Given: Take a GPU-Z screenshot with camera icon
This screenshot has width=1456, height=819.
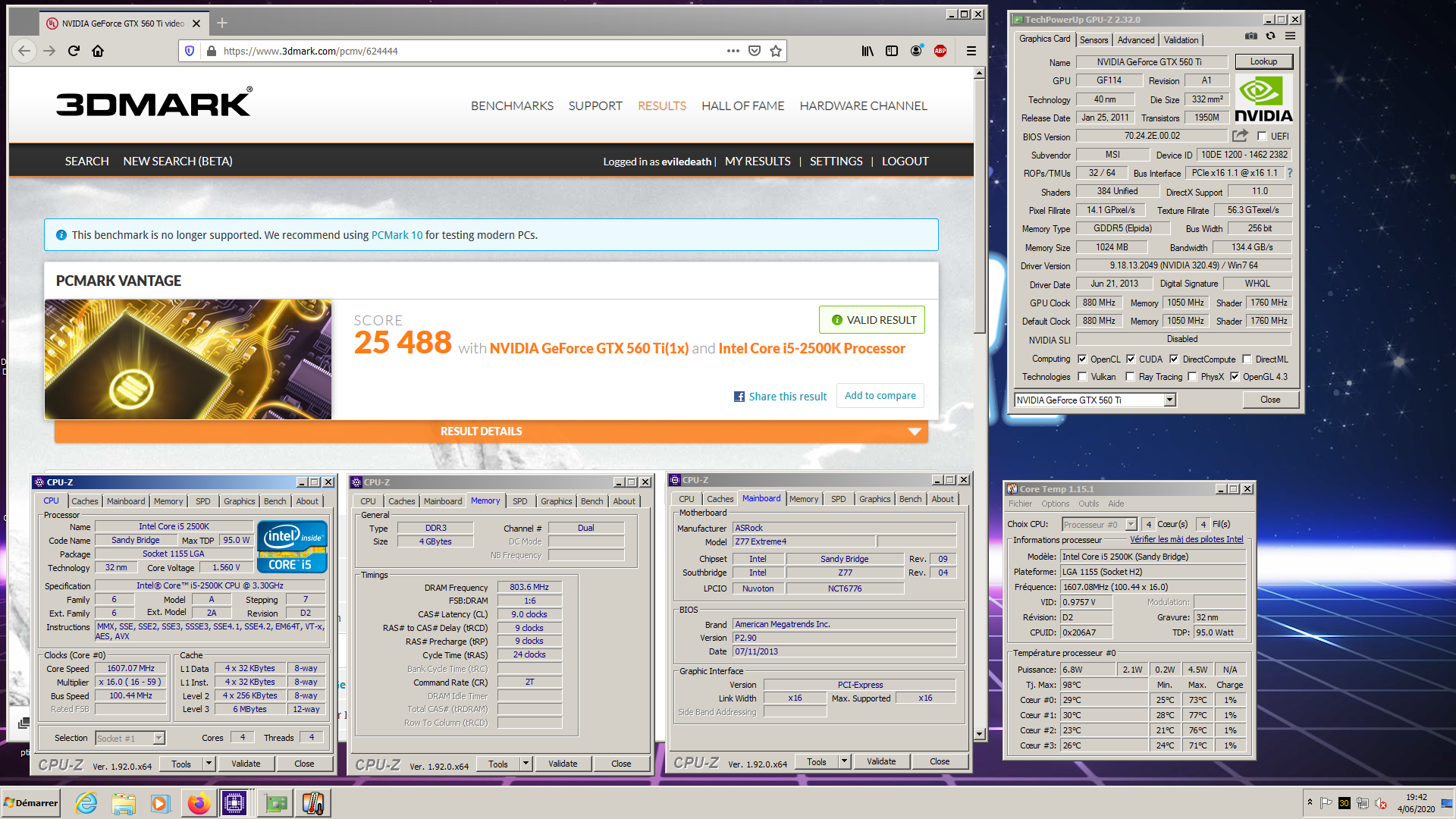Looking at the screenshot, I should click(1251, 36).
